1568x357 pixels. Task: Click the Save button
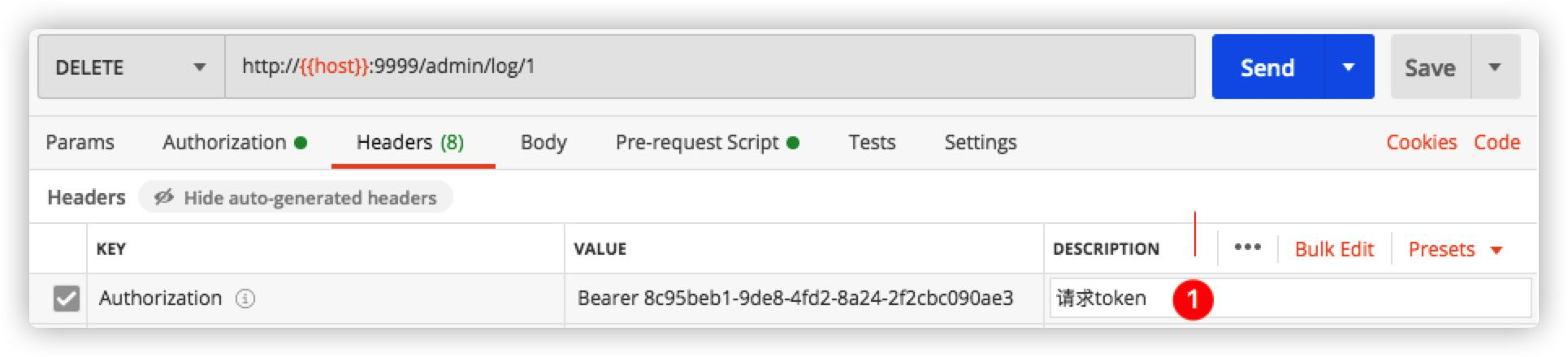coord(1430,67)
